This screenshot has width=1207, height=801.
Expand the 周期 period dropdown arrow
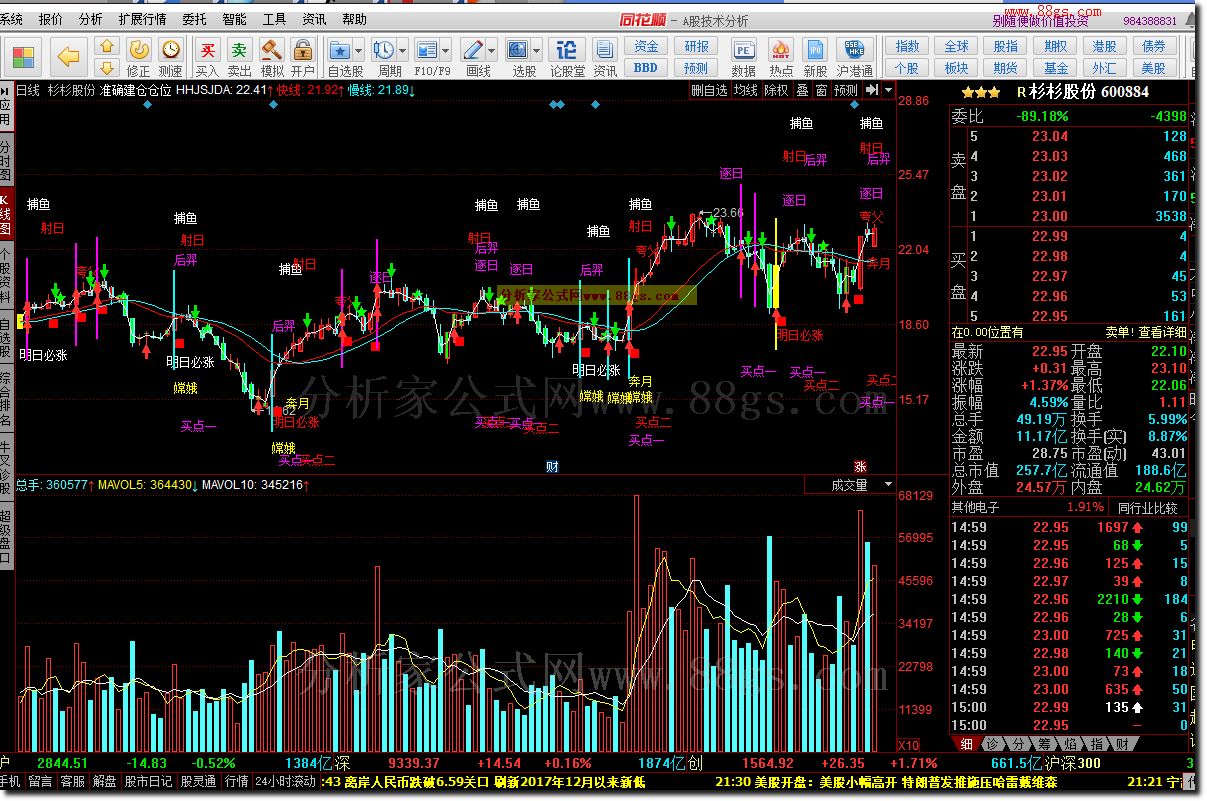point(403,49)
